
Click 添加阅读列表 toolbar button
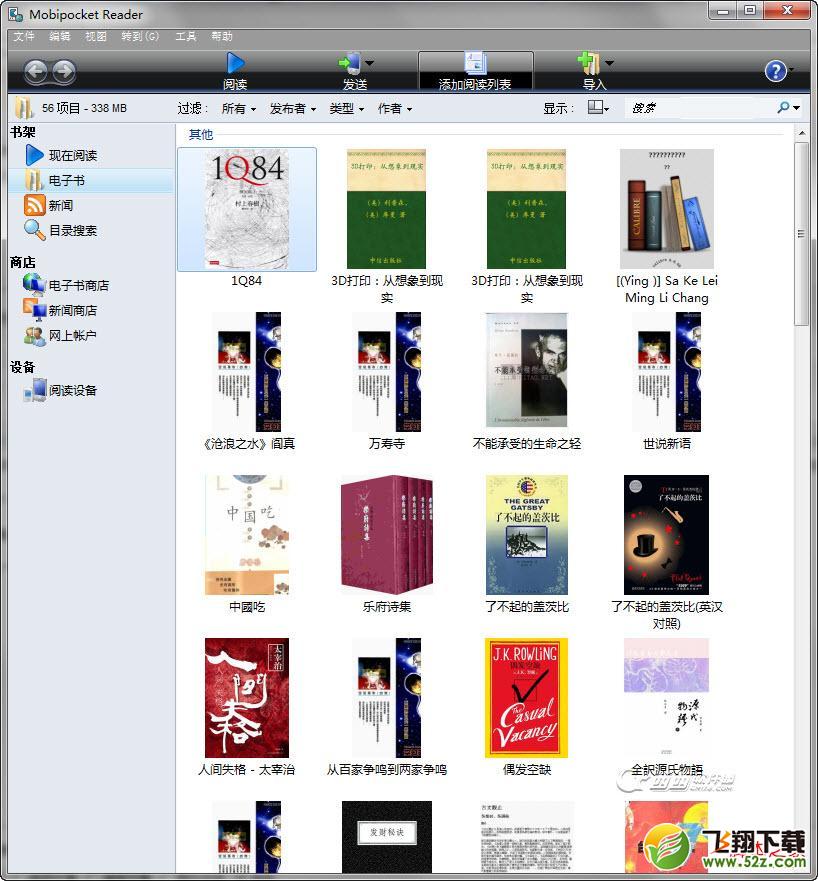(x=475, y=71)
